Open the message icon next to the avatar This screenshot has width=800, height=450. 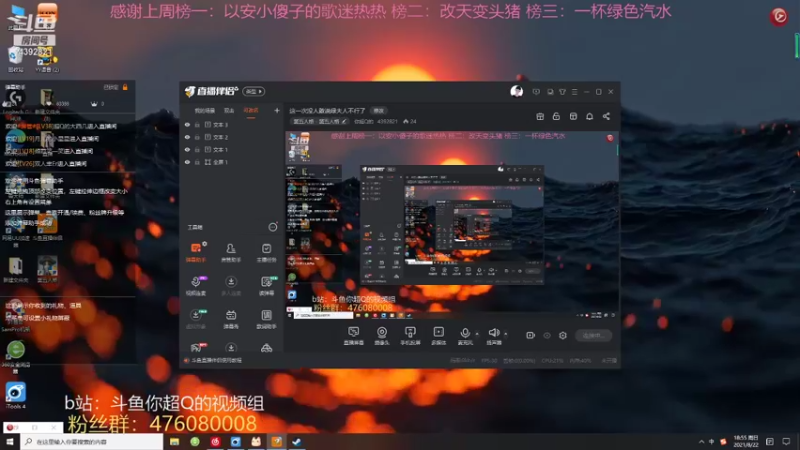point(536,92)
